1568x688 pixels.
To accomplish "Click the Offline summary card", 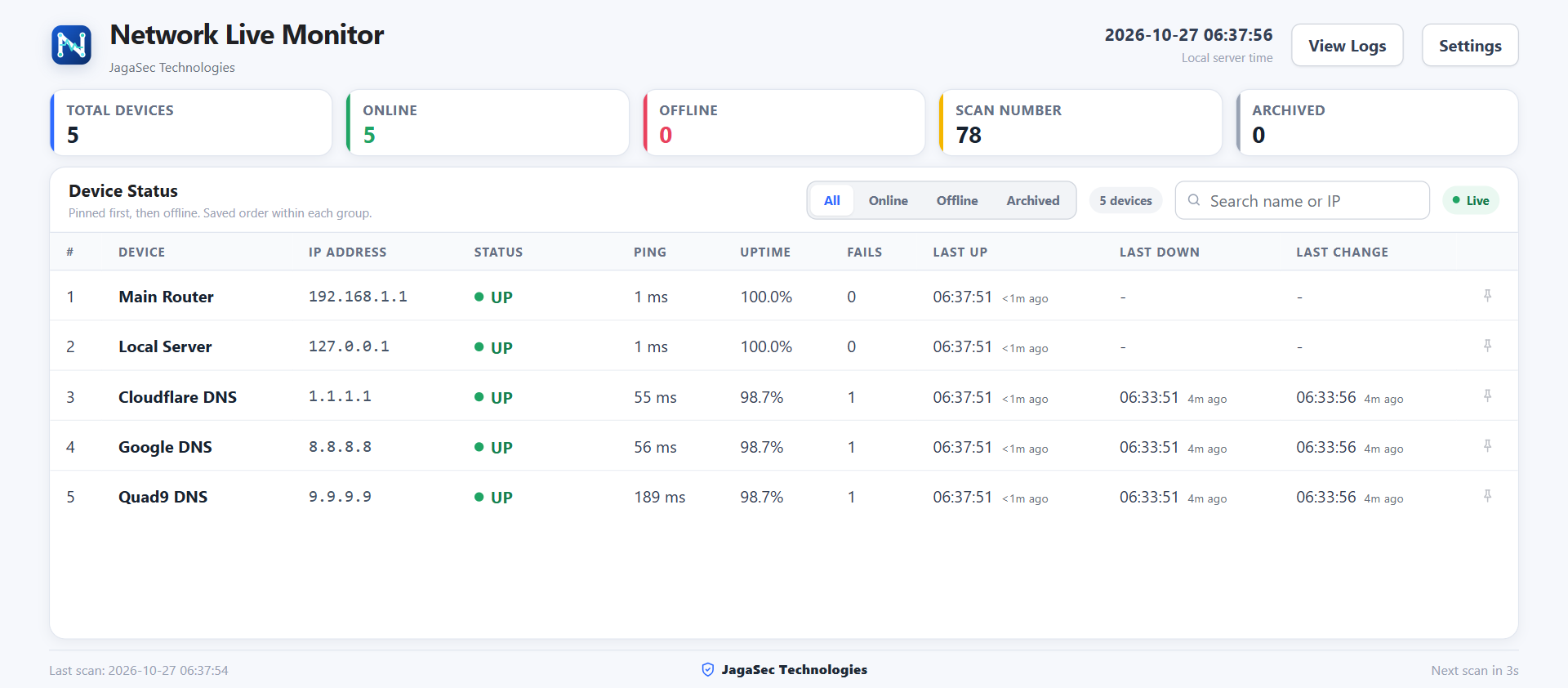I will pos(784,123).
